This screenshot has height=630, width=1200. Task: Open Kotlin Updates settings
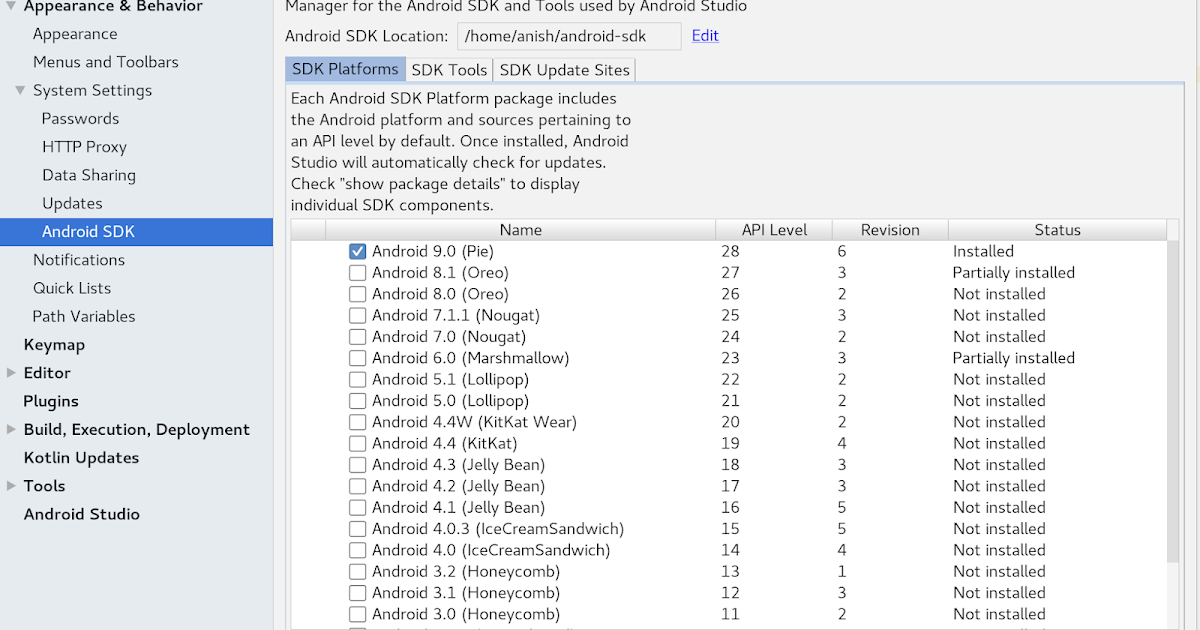81,458
